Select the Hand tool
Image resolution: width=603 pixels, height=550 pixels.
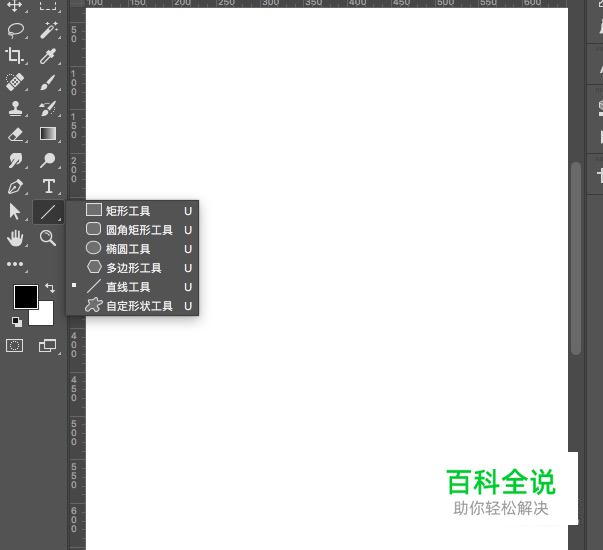(x=15, y=238)
